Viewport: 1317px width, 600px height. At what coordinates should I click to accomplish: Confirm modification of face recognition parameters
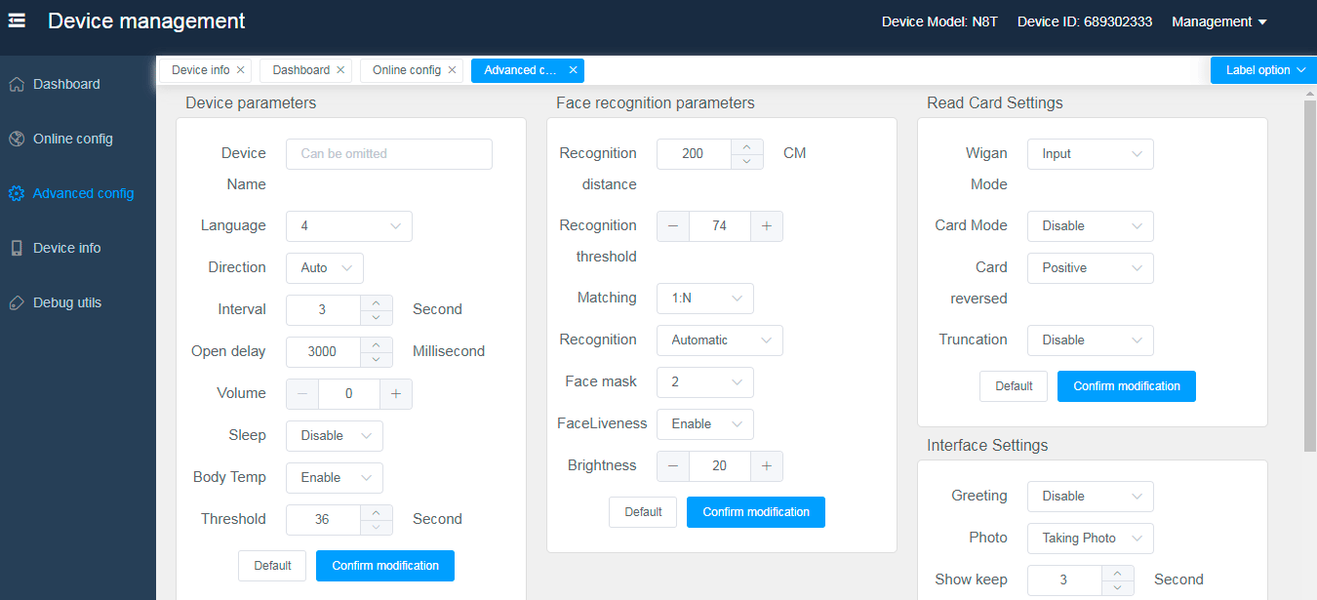point(756,512)
